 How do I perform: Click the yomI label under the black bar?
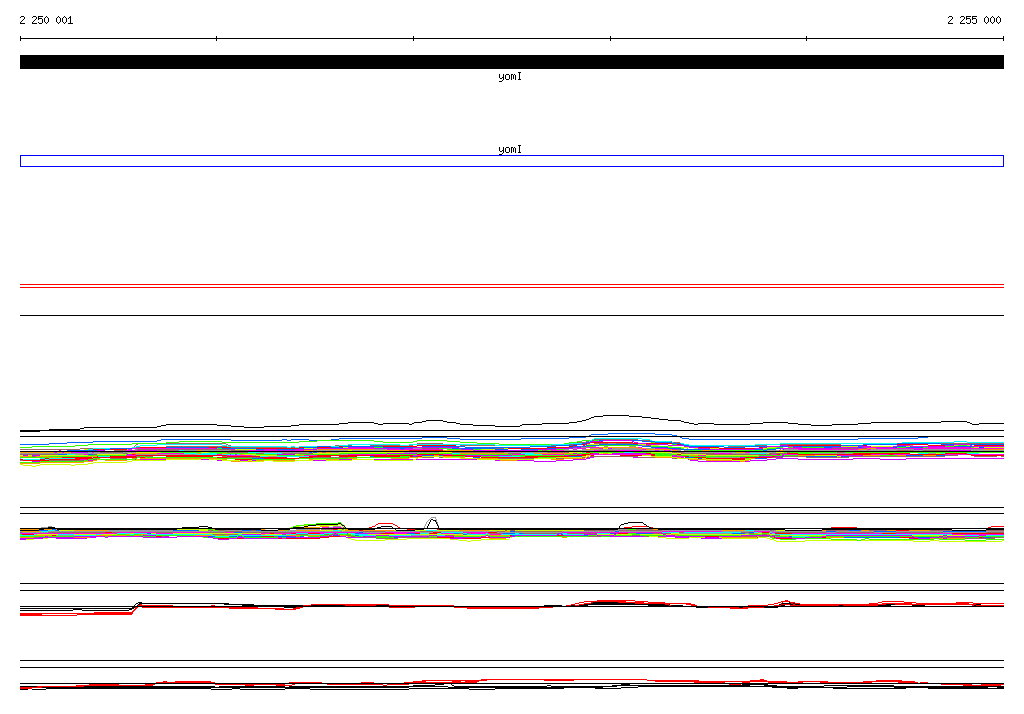[510, 77]
